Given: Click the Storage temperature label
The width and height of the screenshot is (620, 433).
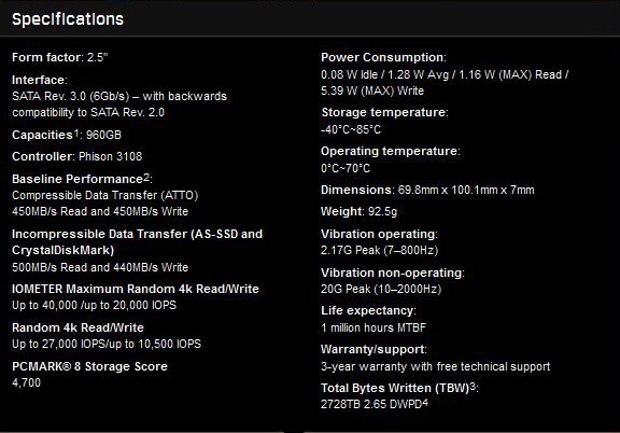Looking at the screenshot, I should (384, 112).
